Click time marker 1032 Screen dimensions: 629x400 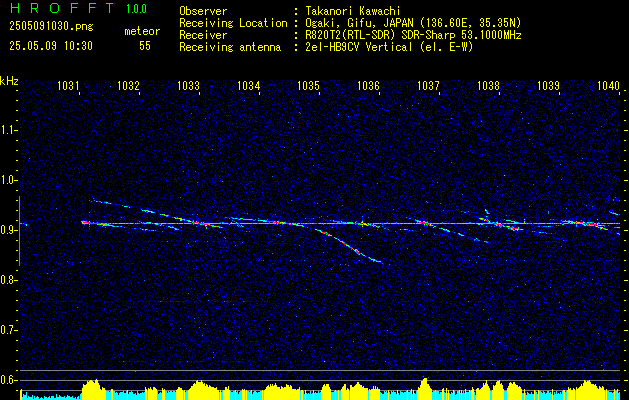click(x=128, y=85)
